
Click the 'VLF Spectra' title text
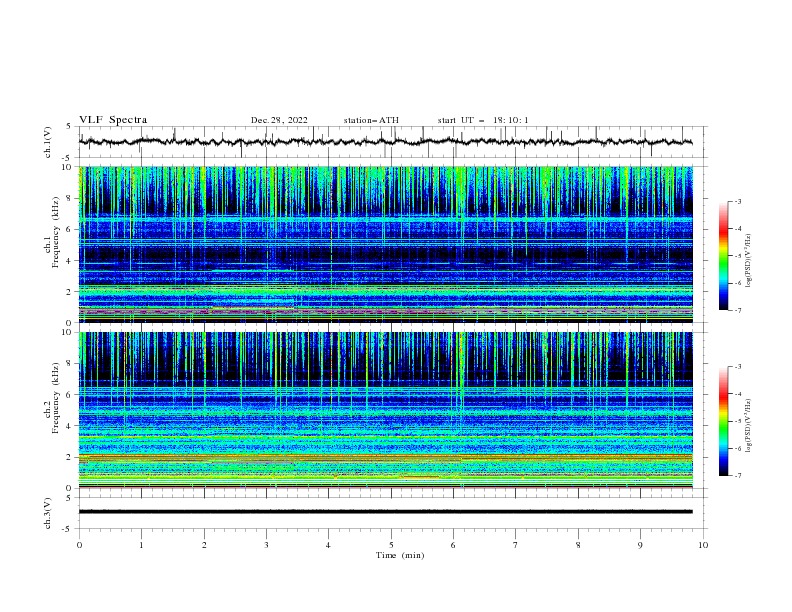113,120
